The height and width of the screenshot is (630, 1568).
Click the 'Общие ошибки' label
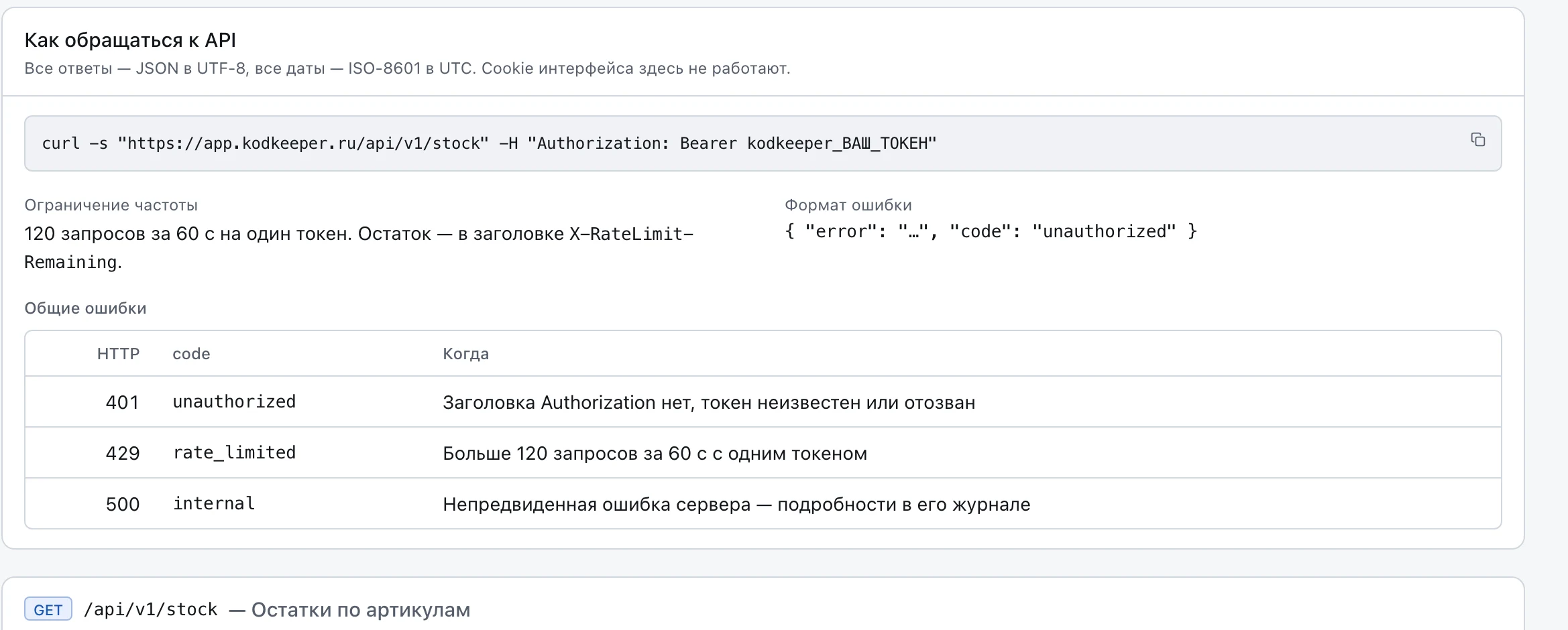[85, 308]
